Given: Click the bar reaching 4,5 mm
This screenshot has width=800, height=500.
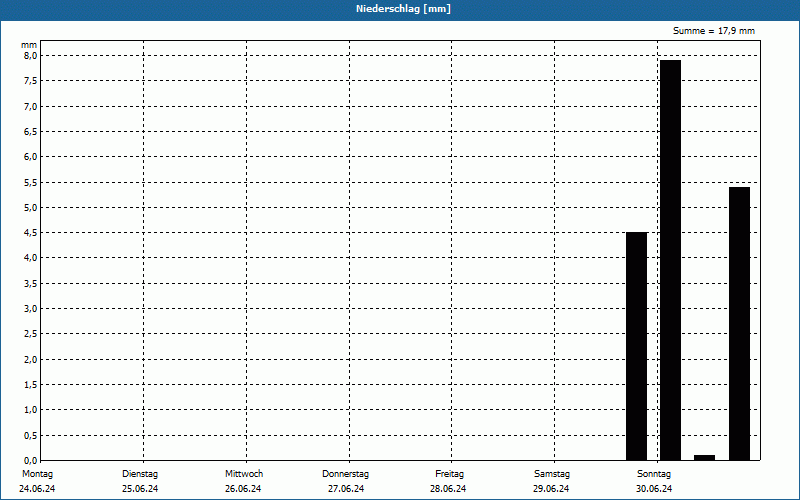Looking at the screenshot, I should point(636,346).
